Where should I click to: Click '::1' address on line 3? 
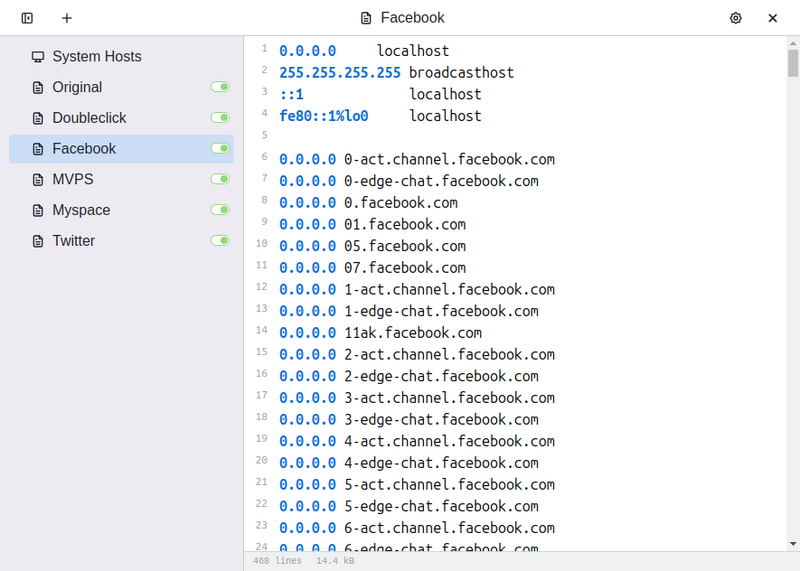click(291, 94)
